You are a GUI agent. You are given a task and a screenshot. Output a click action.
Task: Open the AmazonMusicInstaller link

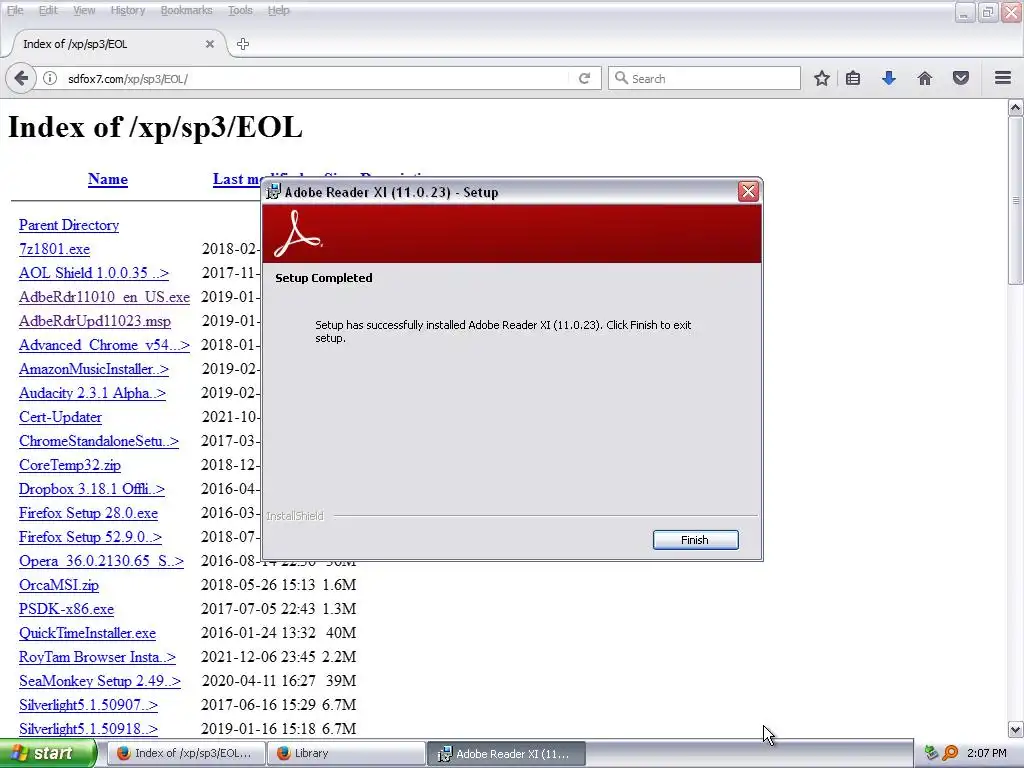(x=93, y=369)
